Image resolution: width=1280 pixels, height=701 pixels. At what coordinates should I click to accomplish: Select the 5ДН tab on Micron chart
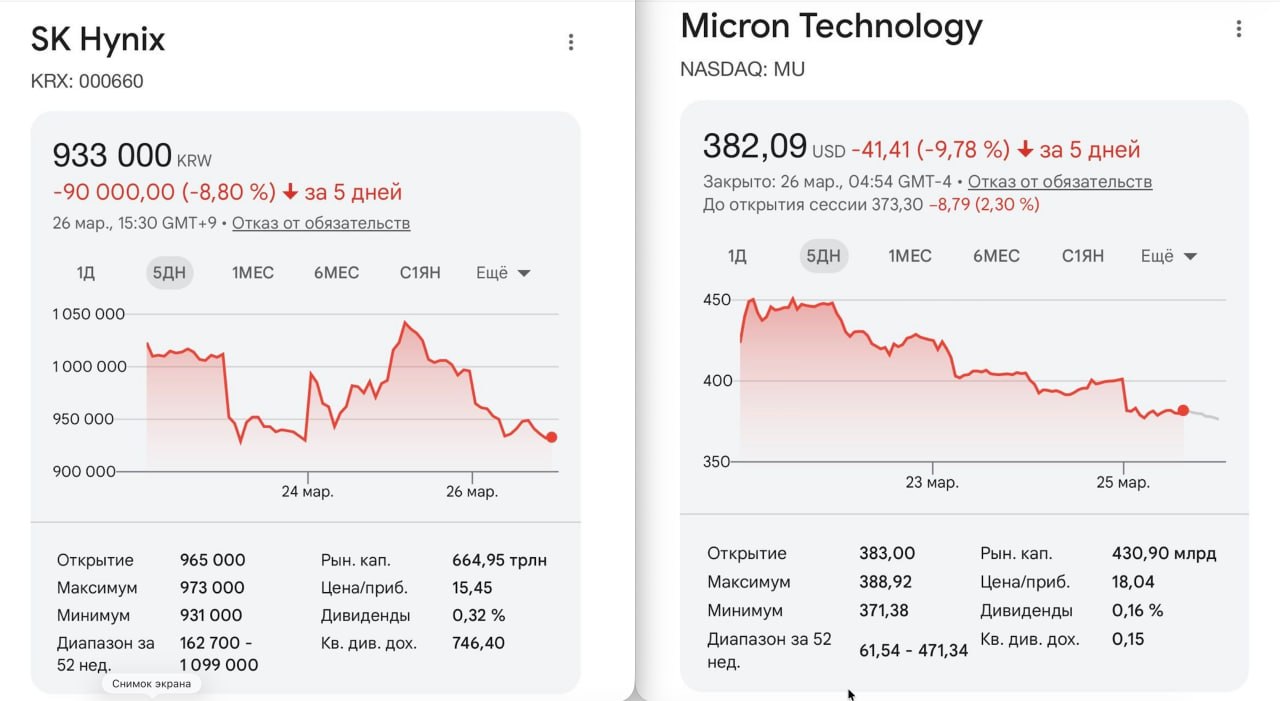(x=822, y=256)
